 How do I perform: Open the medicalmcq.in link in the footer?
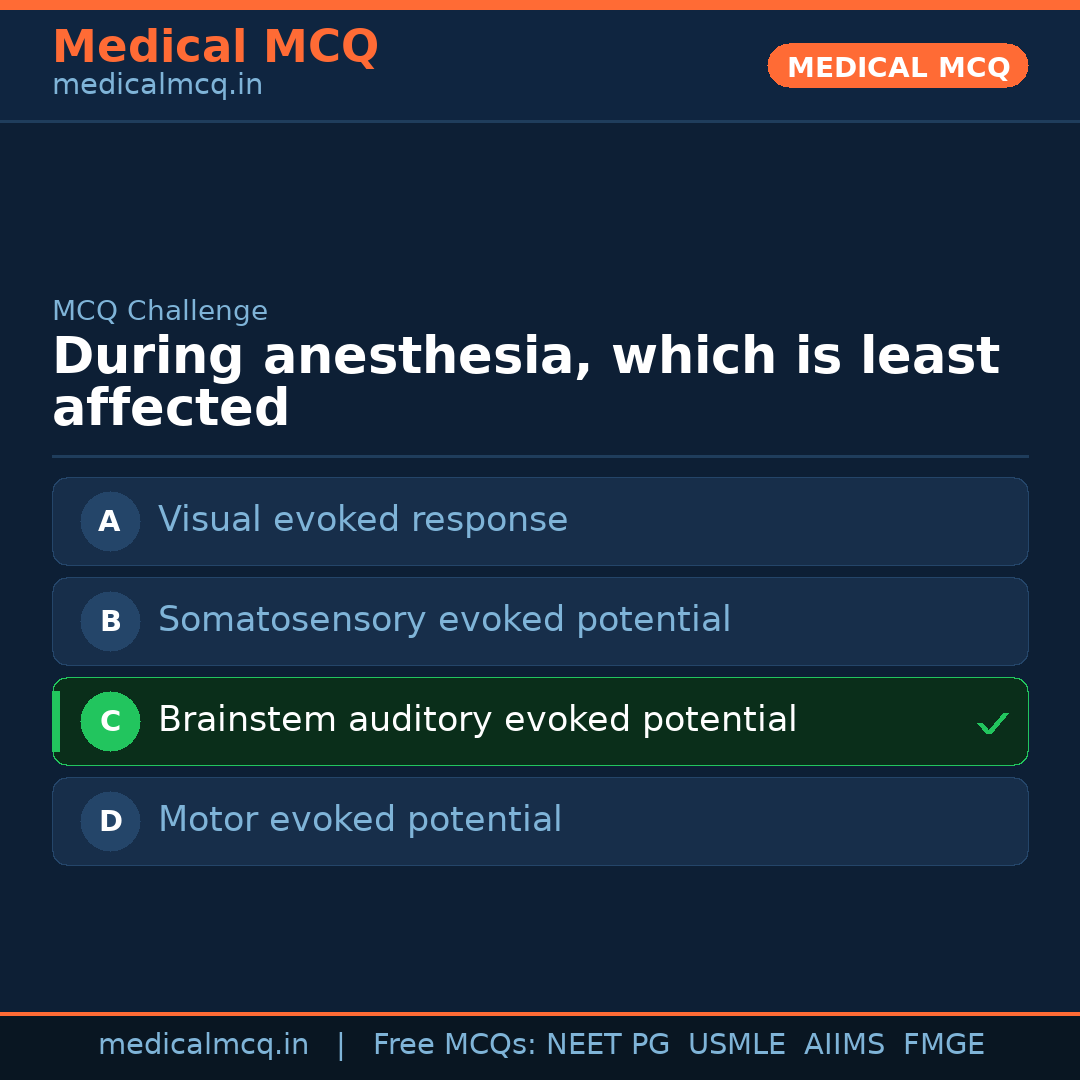[x=203, y=1045]
